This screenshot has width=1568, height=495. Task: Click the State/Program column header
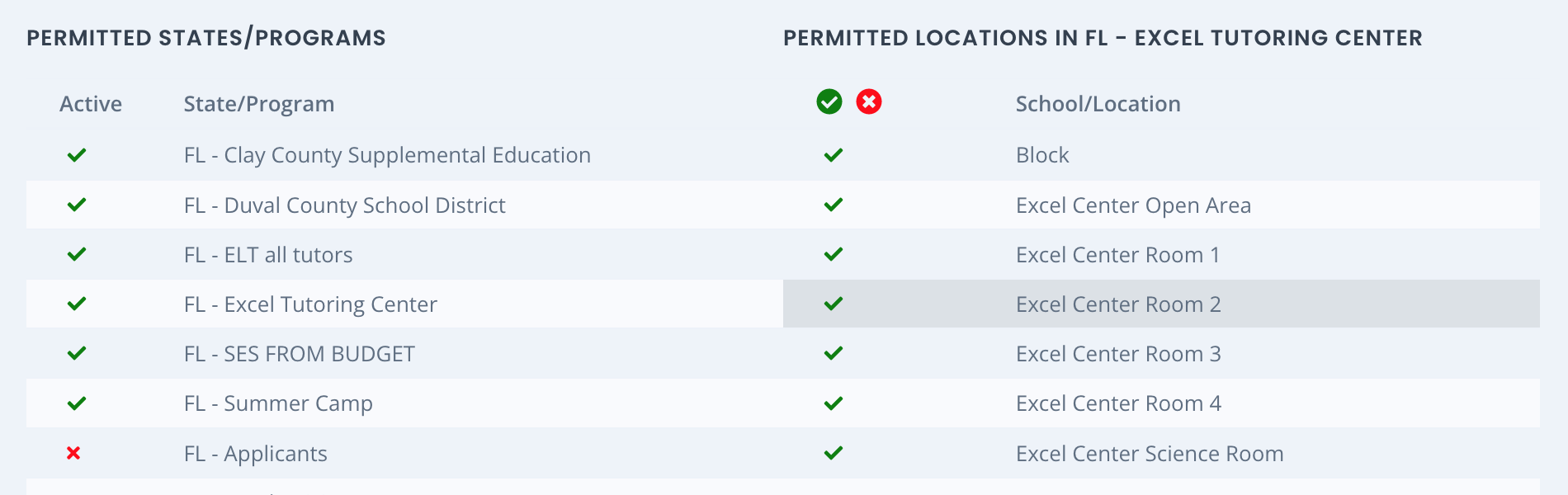259,104
